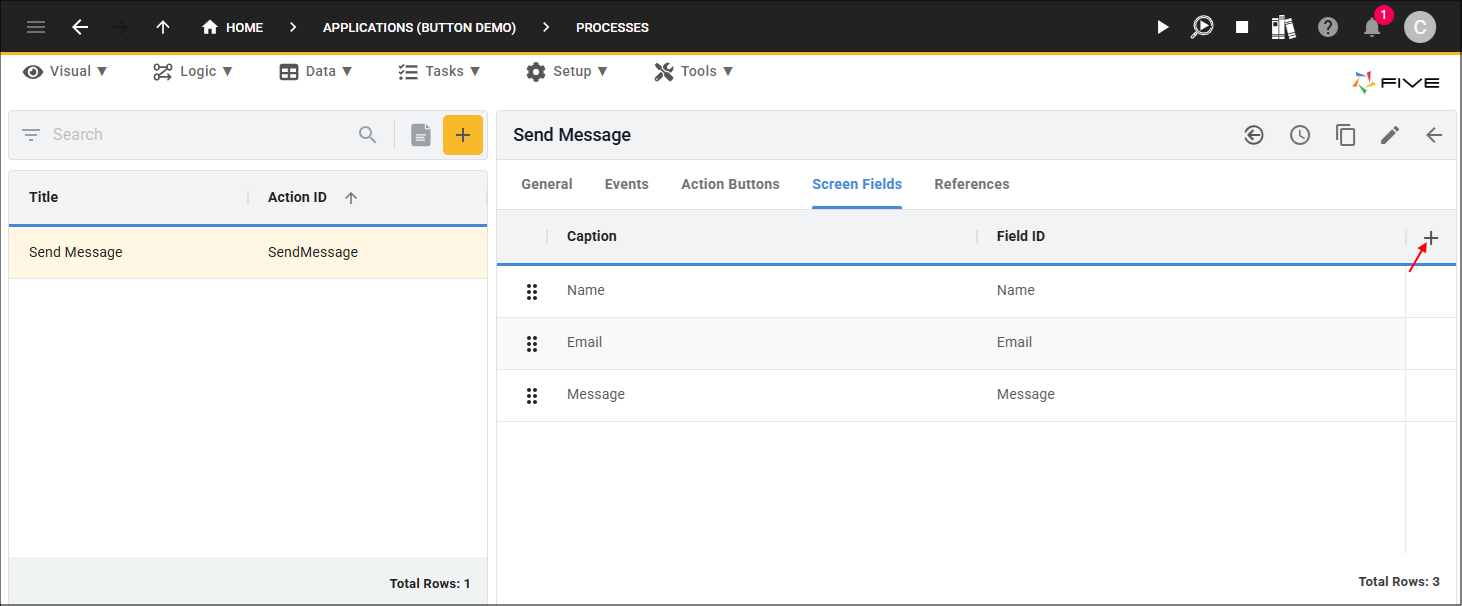Expand the Tools menu
This screenshot has width=1462, height=606.
coord(694,71)
